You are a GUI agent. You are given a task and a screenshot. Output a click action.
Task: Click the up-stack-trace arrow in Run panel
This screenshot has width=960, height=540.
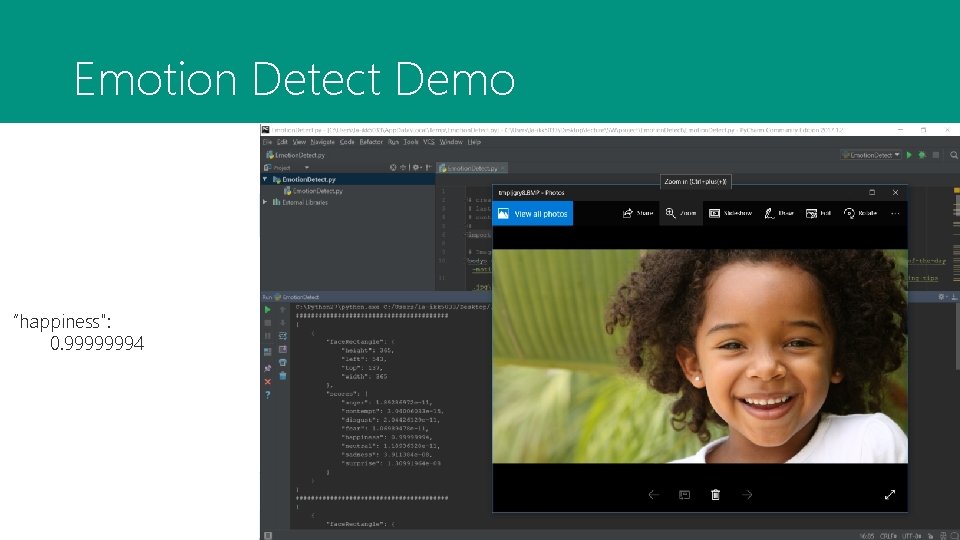(x=282, y=310)
